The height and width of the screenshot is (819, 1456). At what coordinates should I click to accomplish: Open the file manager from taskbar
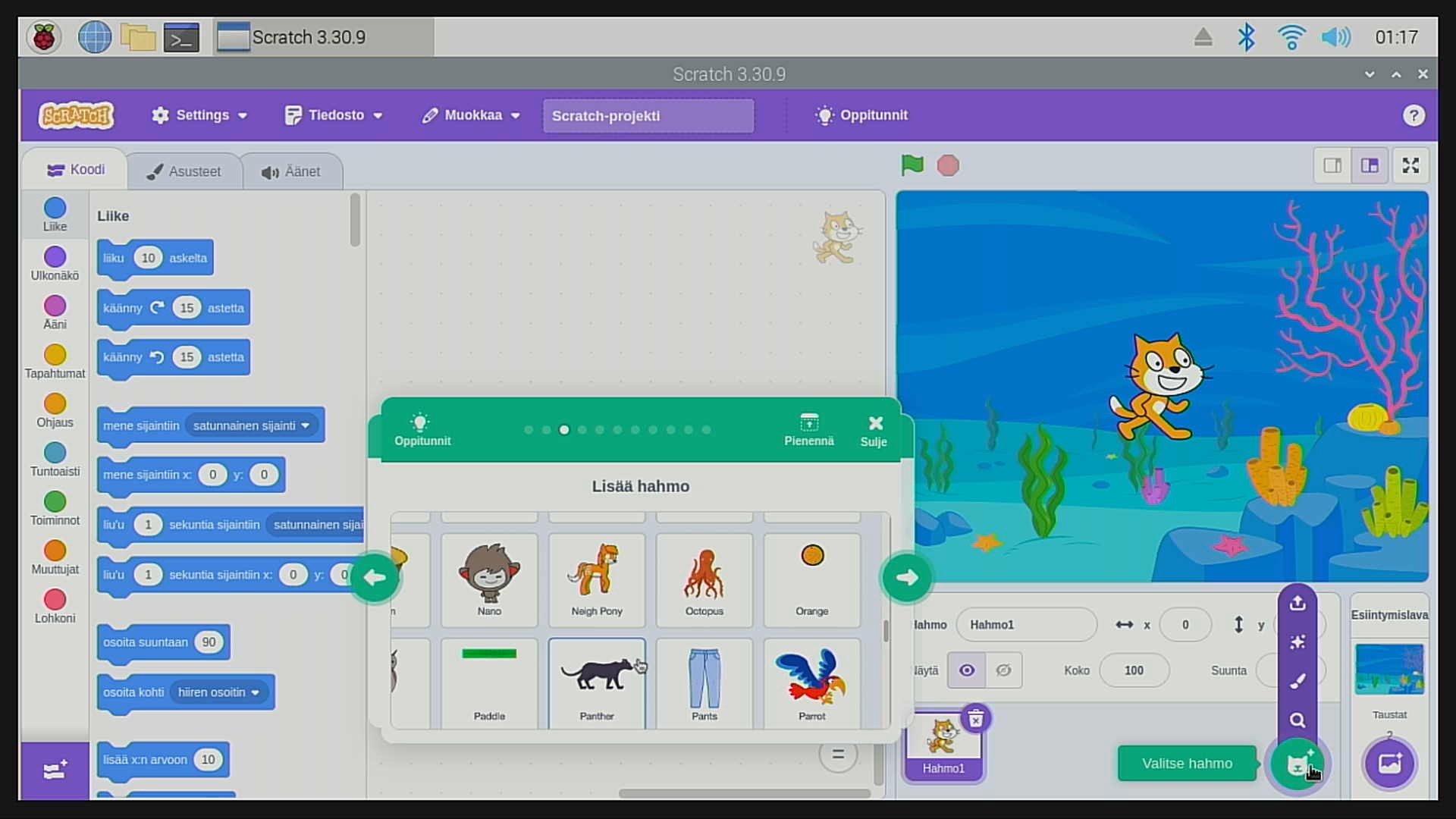tap(138, 37)
